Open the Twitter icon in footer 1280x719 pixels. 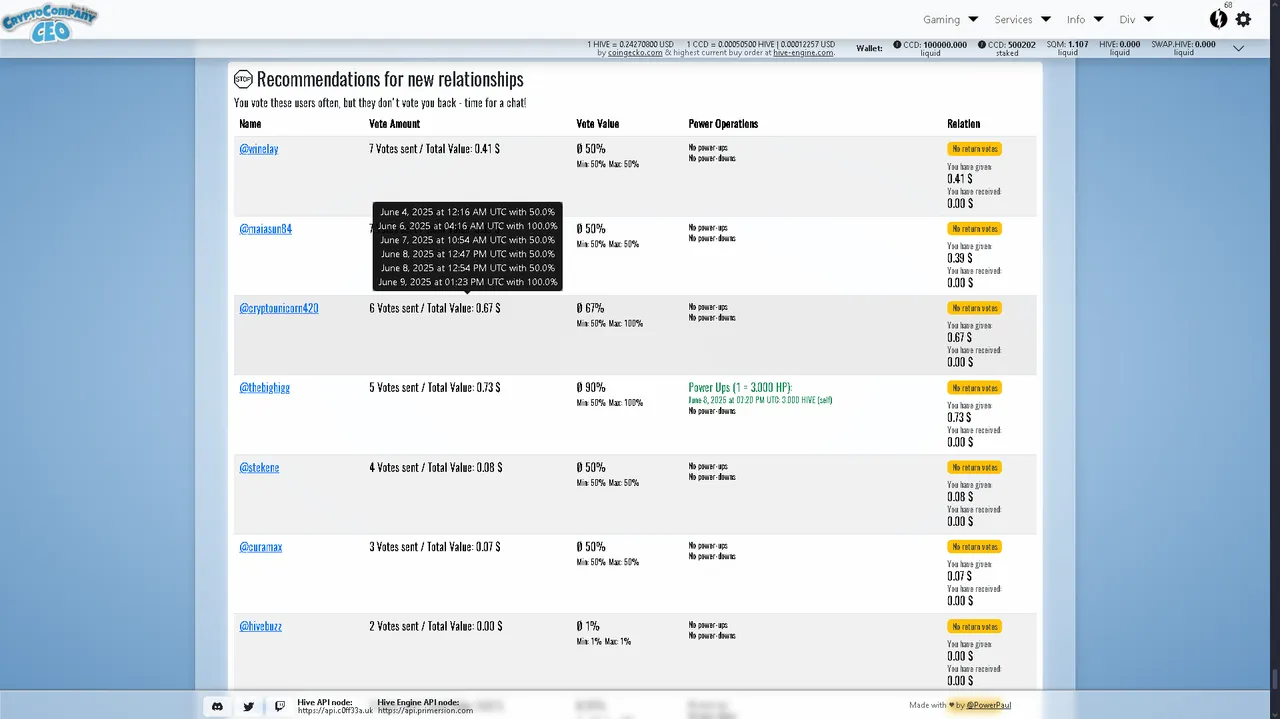(248, 706)
